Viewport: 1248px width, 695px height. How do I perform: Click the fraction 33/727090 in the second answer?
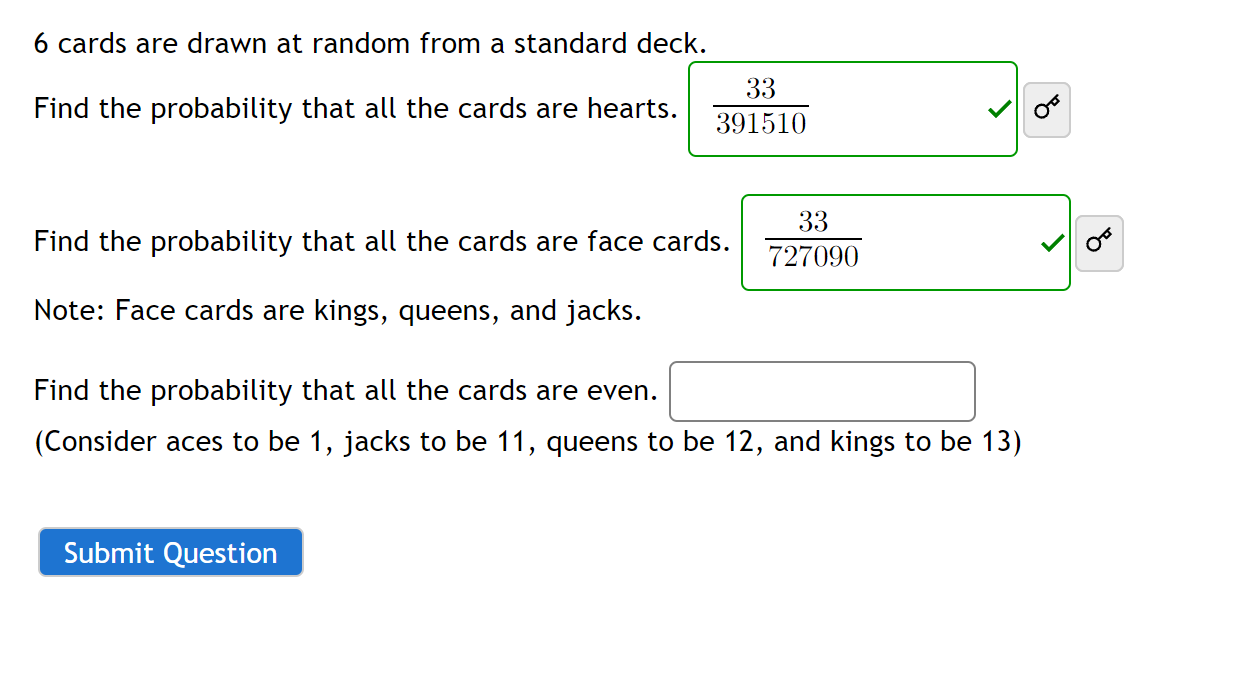(x=812, y=240)
